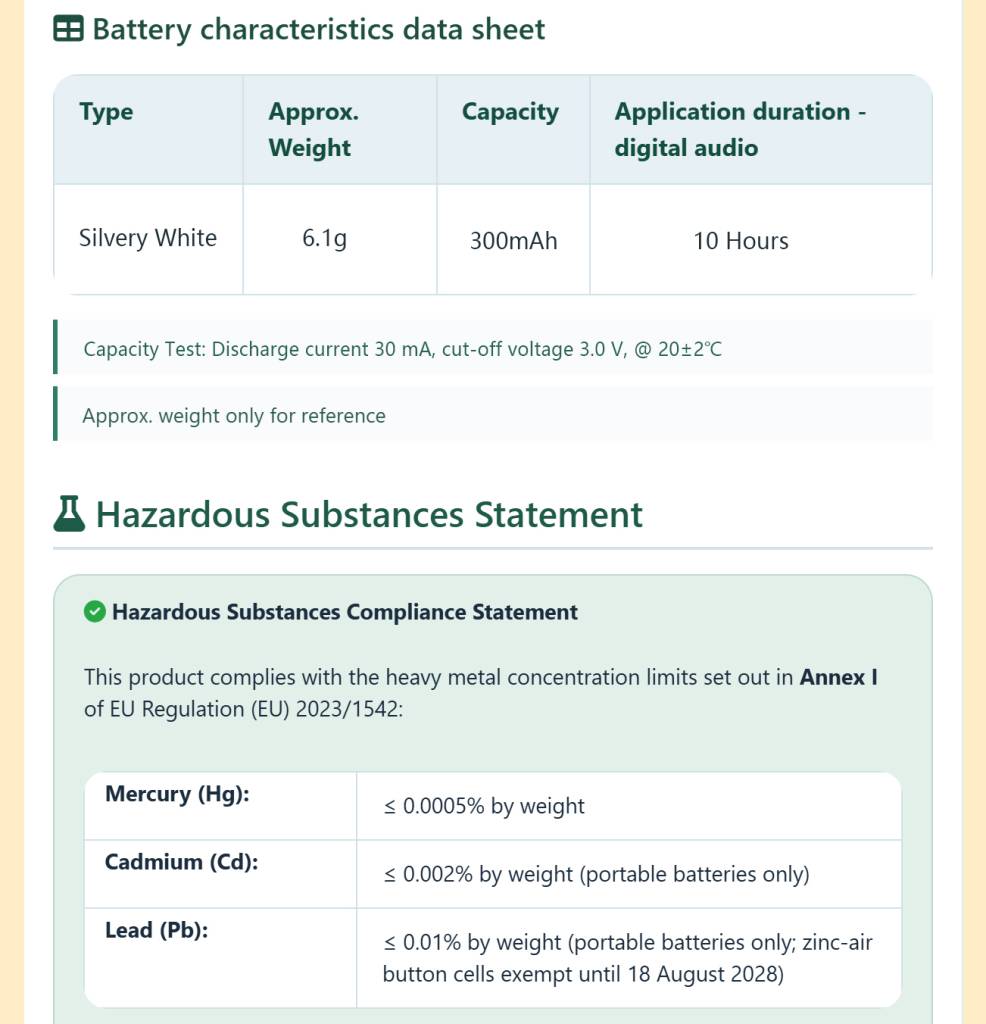Select the Silvery White cell
Screen dimensions: 986x1024
(148, 238)
